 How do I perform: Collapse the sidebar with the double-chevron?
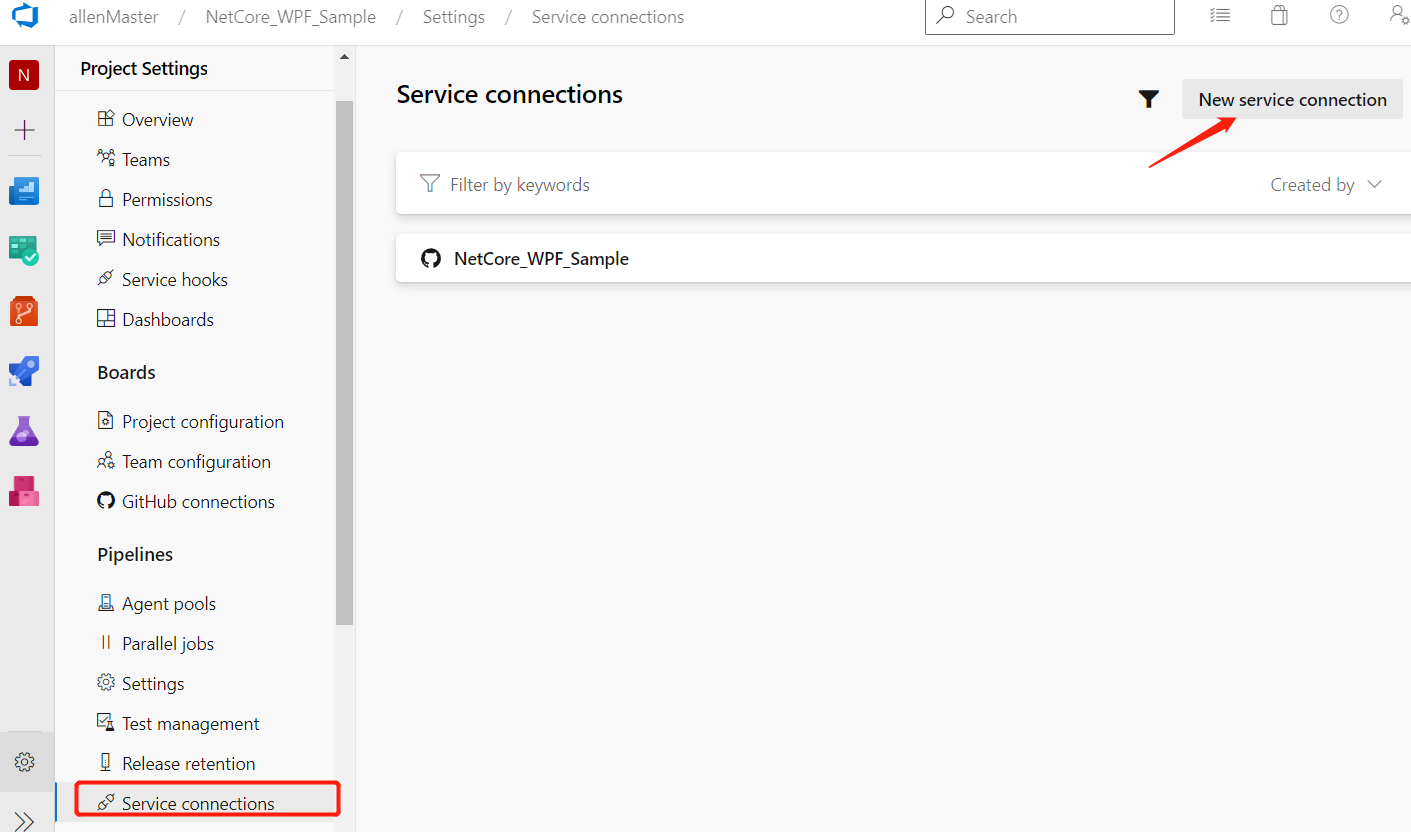point(24,822)
